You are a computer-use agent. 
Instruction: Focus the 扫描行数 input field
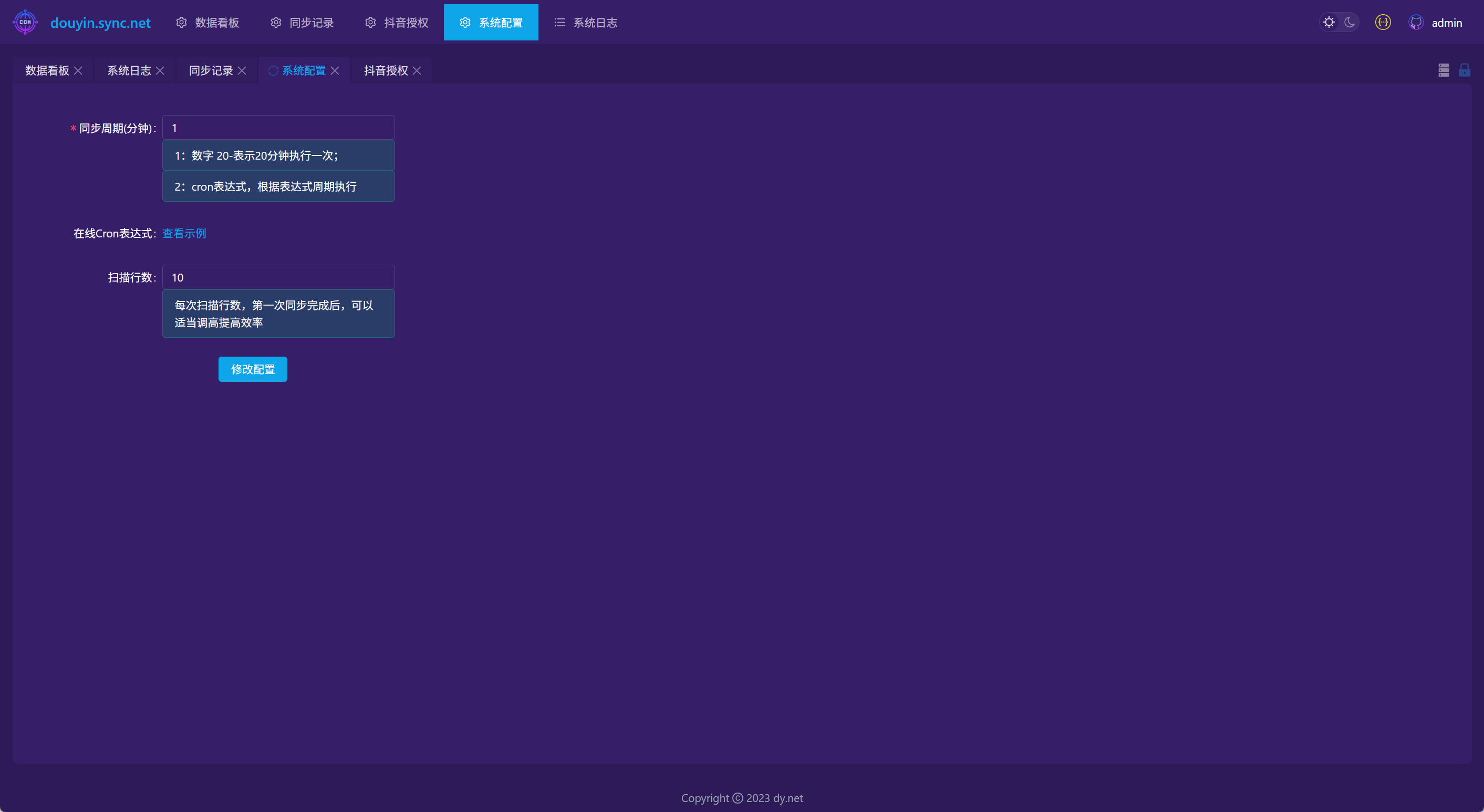[278, 277]
